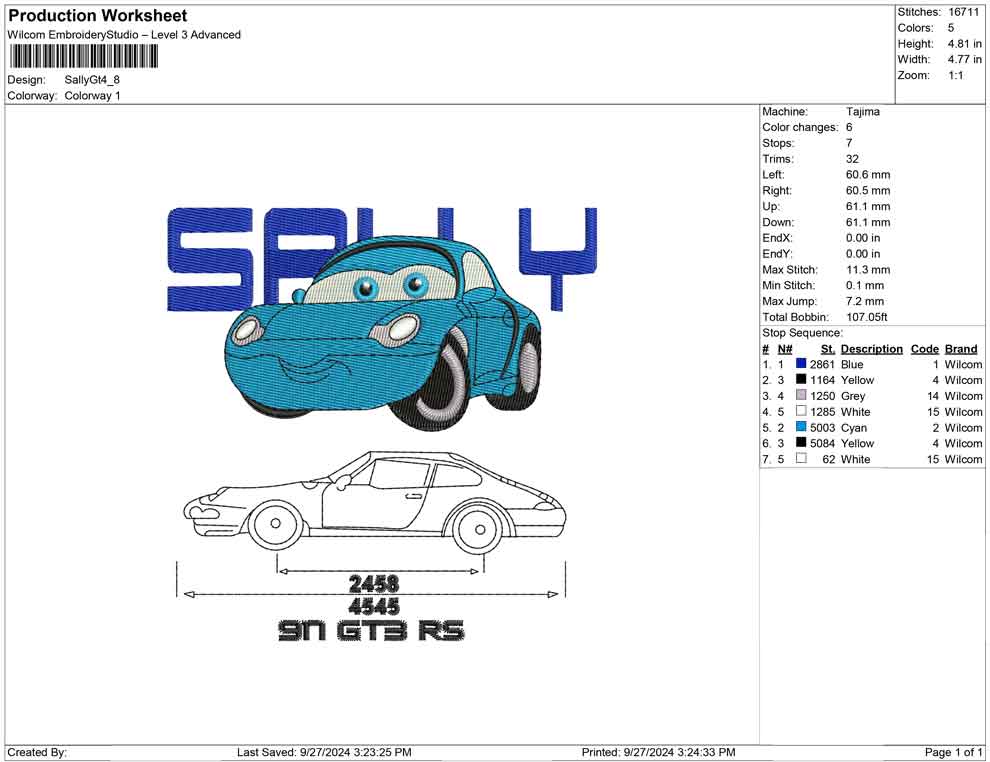Click the Max Jump value '7.2 mm'
The height and width of the screenshot is (762, 990).
click(865, 301)
